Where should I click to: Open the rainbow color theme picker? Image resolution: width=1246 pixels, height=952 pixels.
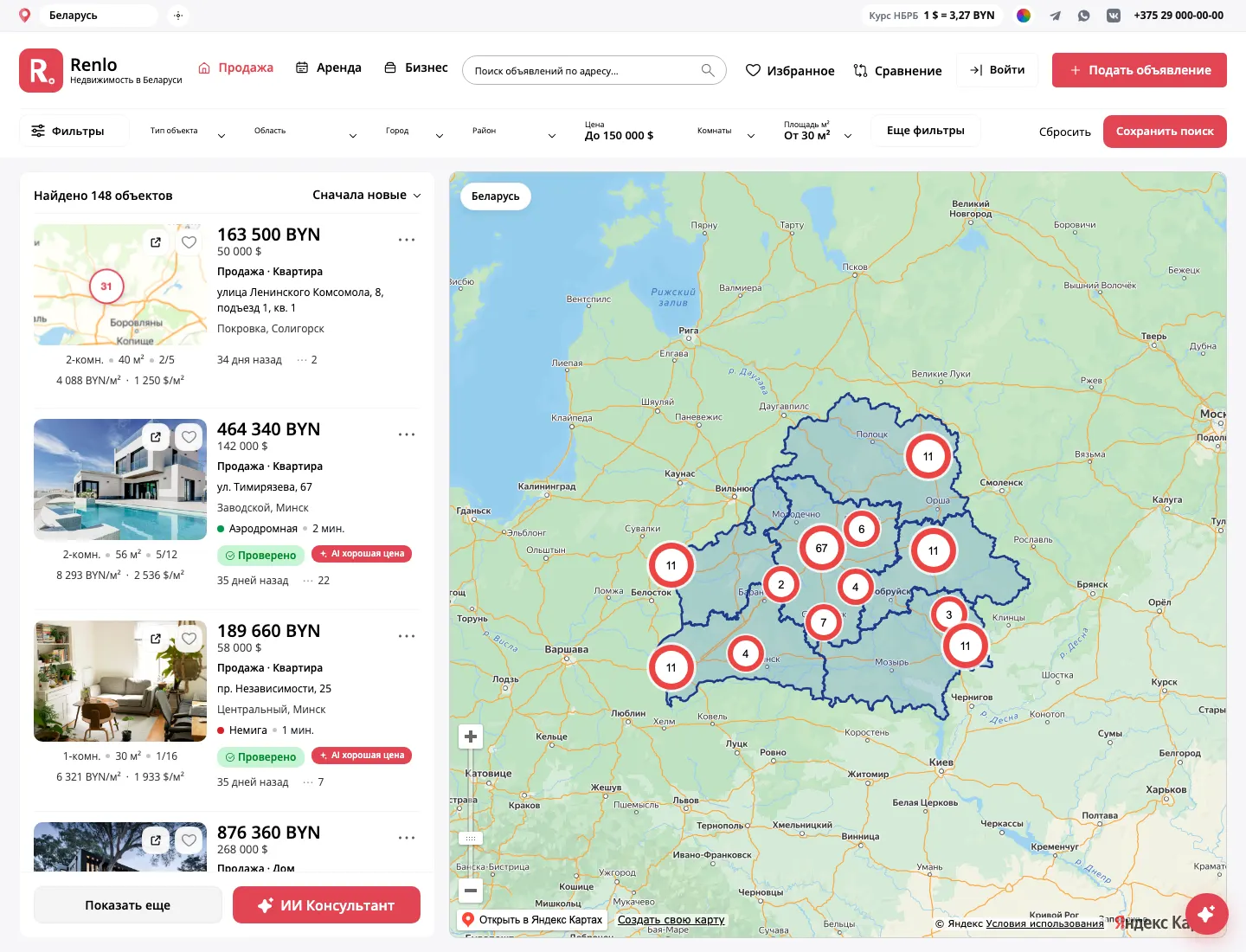(1024, 16)
